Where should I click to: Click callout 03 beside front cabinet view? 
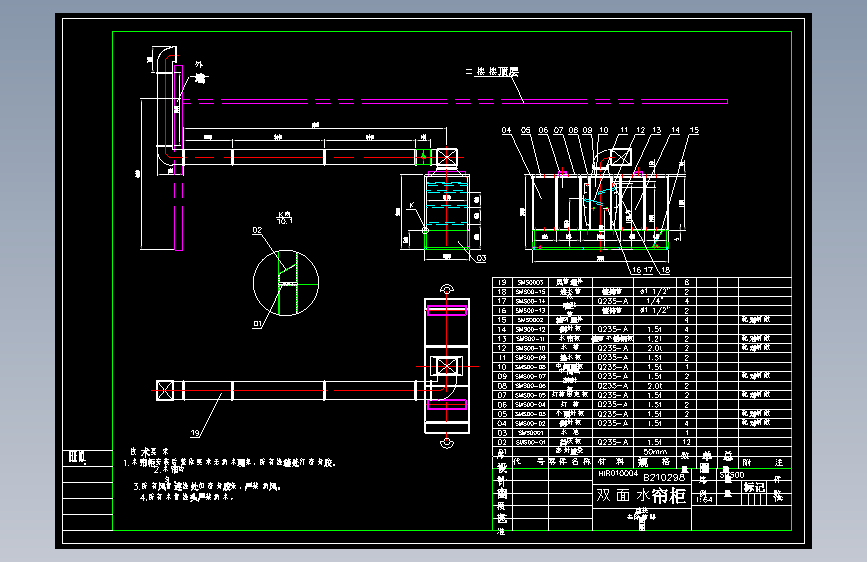tap(481, 258)
